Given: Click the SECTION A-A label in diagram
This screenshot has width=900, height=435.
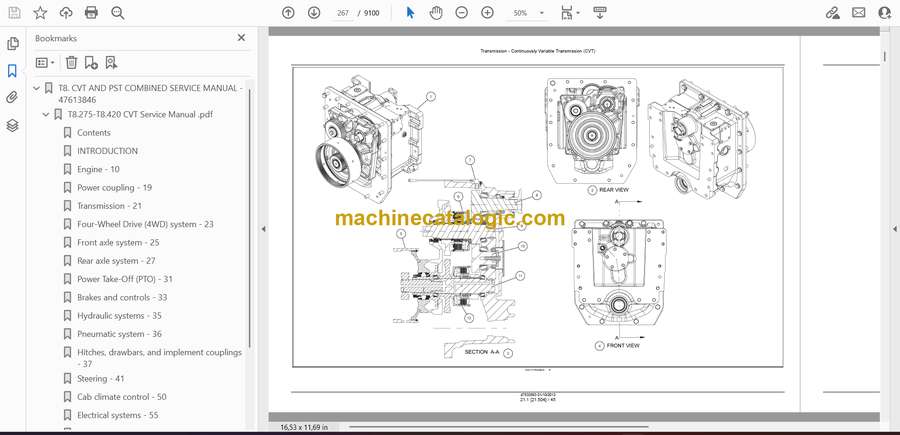Looking at the screenshot, I should 482,352.
